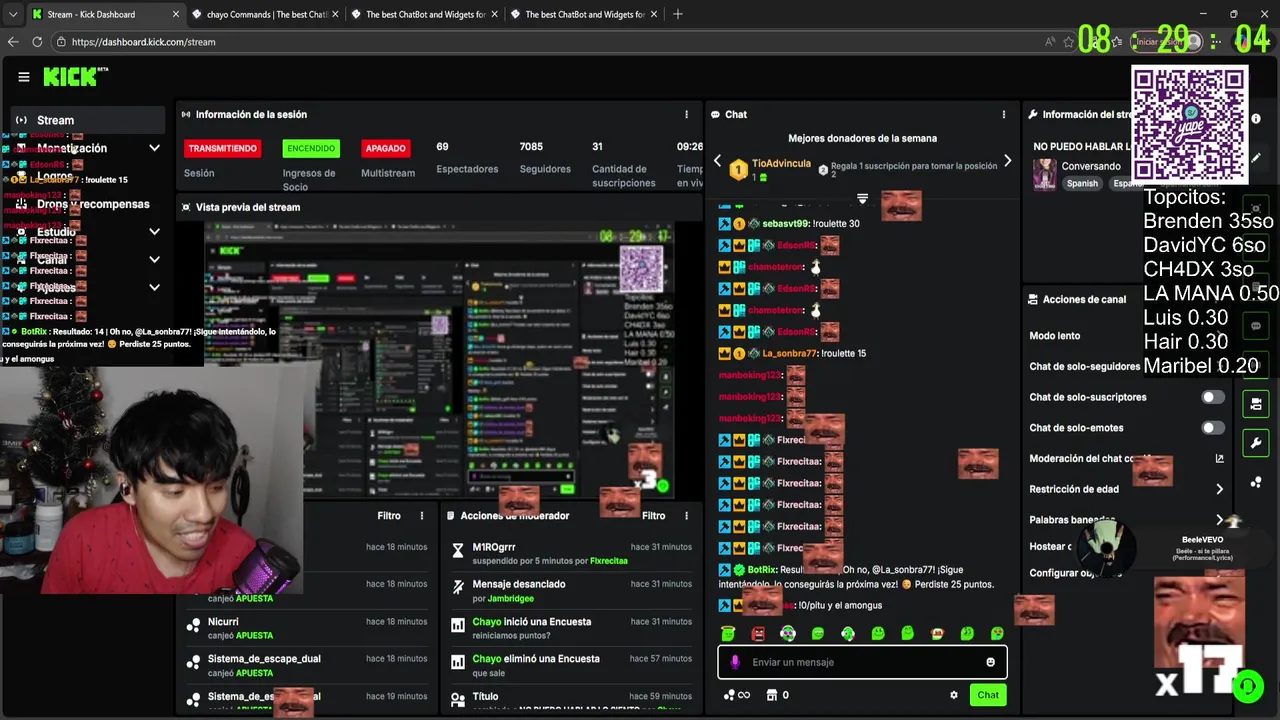
Task: Open the hamburger menu beside the Kick logo
Action: [x=24, y=76]
